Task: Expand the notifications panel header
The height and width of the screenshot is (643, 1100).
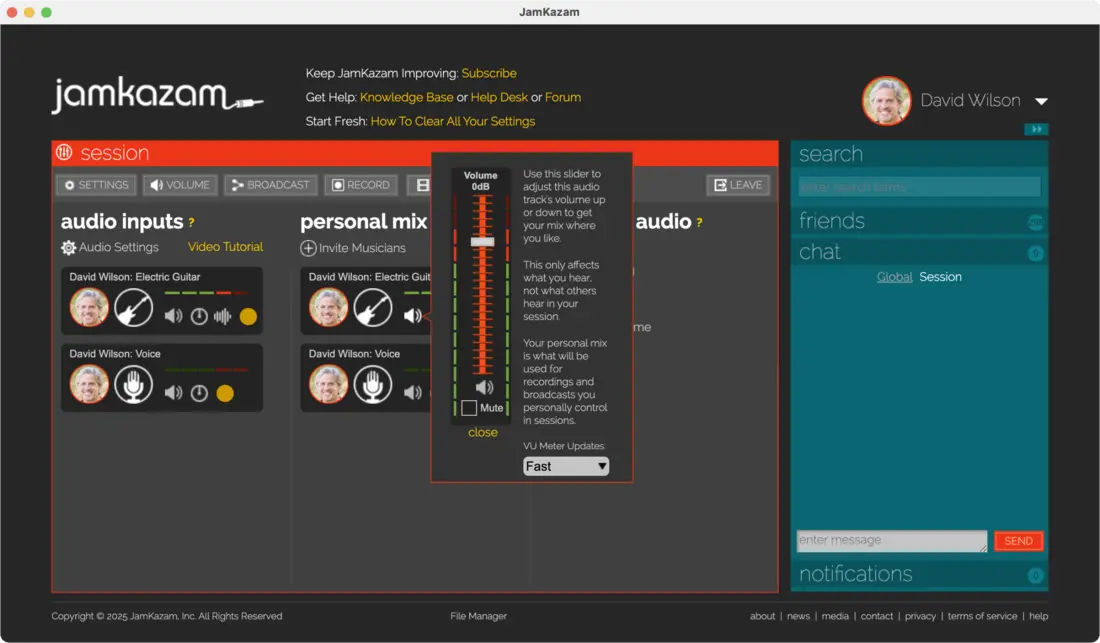Action: (x=919, y=574)
